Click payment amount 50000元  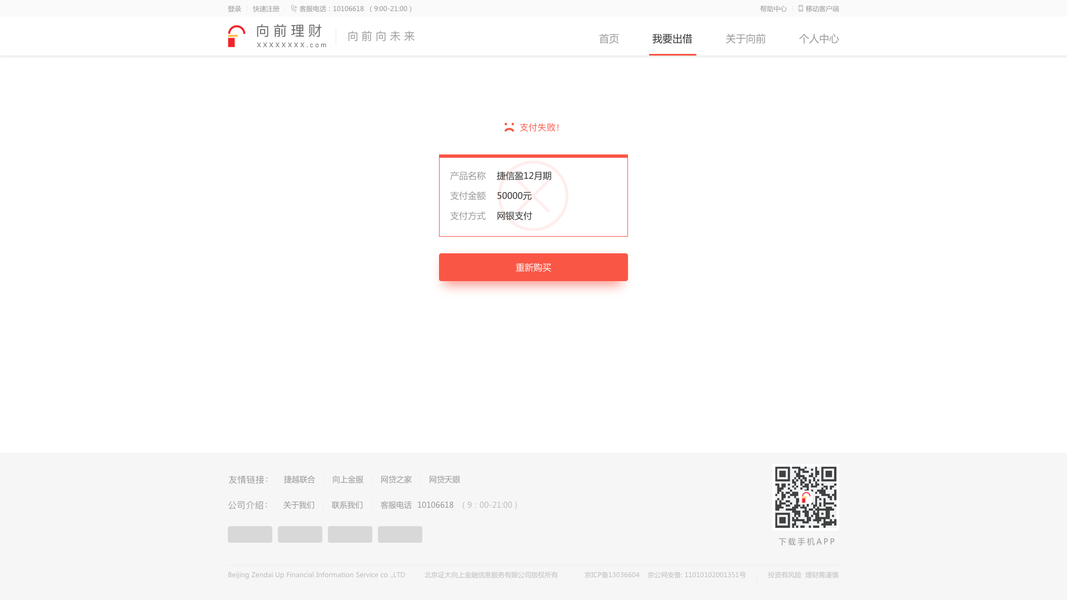[x=514, y=196]
